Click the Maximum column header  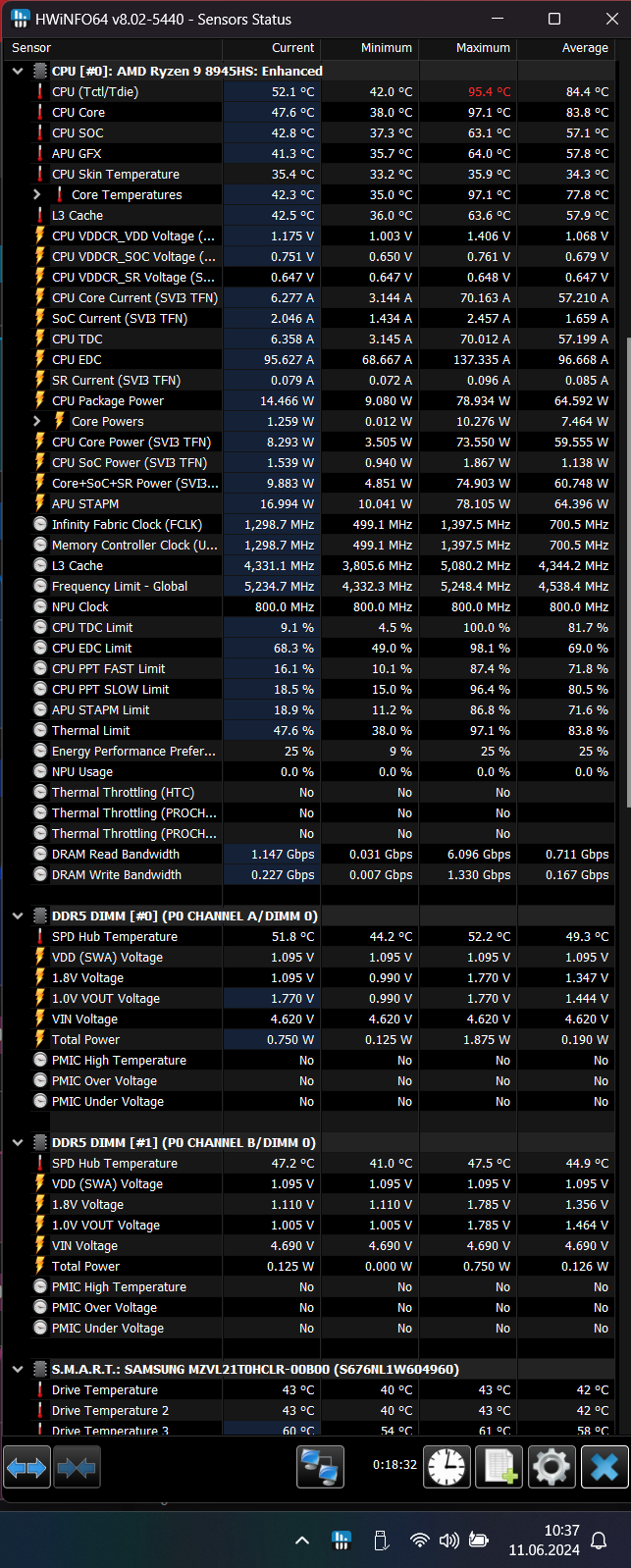point(468,47)
